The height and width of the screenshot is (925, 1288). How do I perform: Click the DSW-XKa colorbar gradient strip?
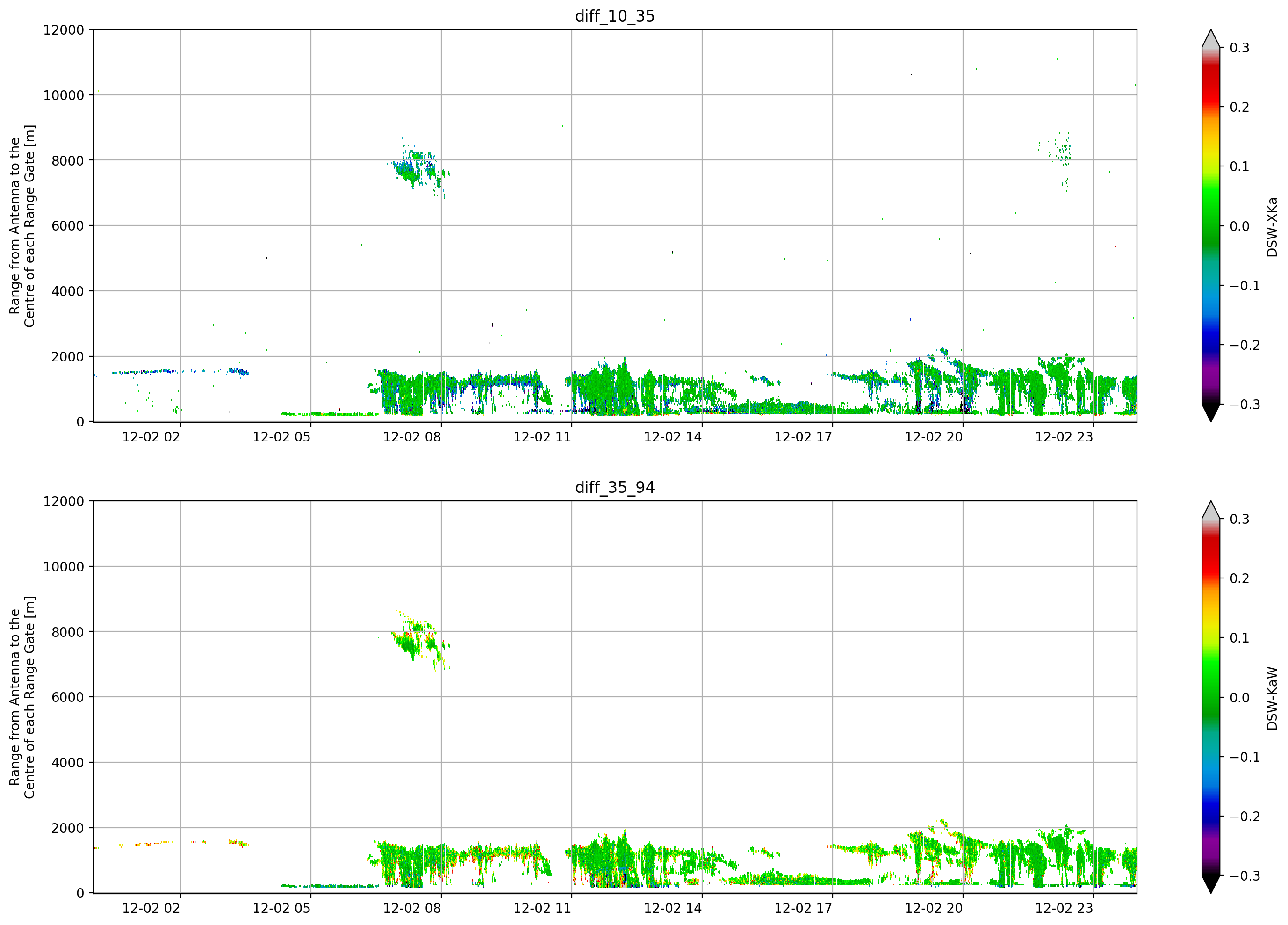pyautogui.click(x=1211, y=225)
